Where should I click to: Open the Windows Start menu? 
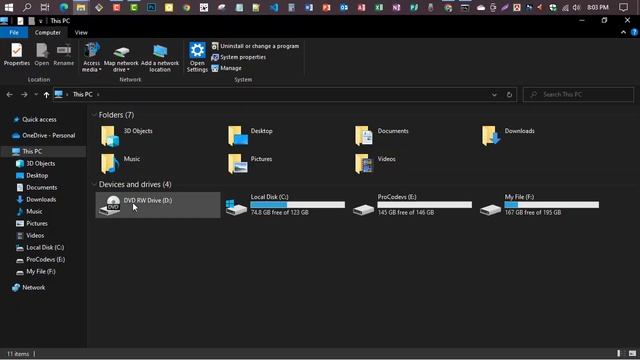point(9,7)
